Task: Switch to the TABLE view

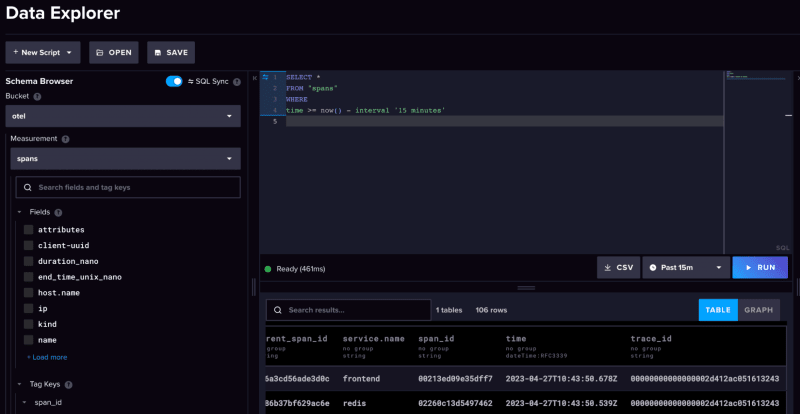Action: coord(718,310)
